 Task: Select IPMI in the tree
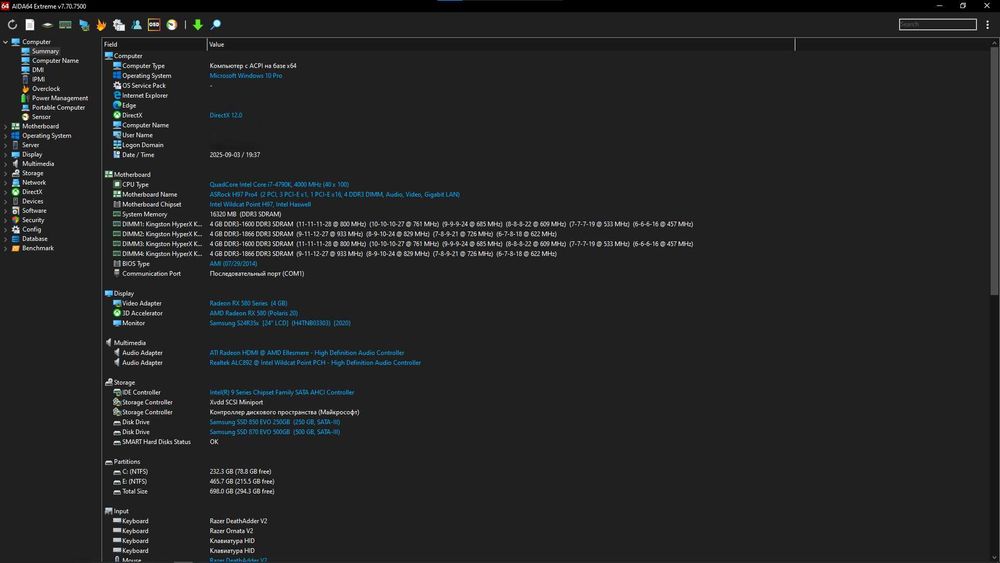[x=38, y=79]
